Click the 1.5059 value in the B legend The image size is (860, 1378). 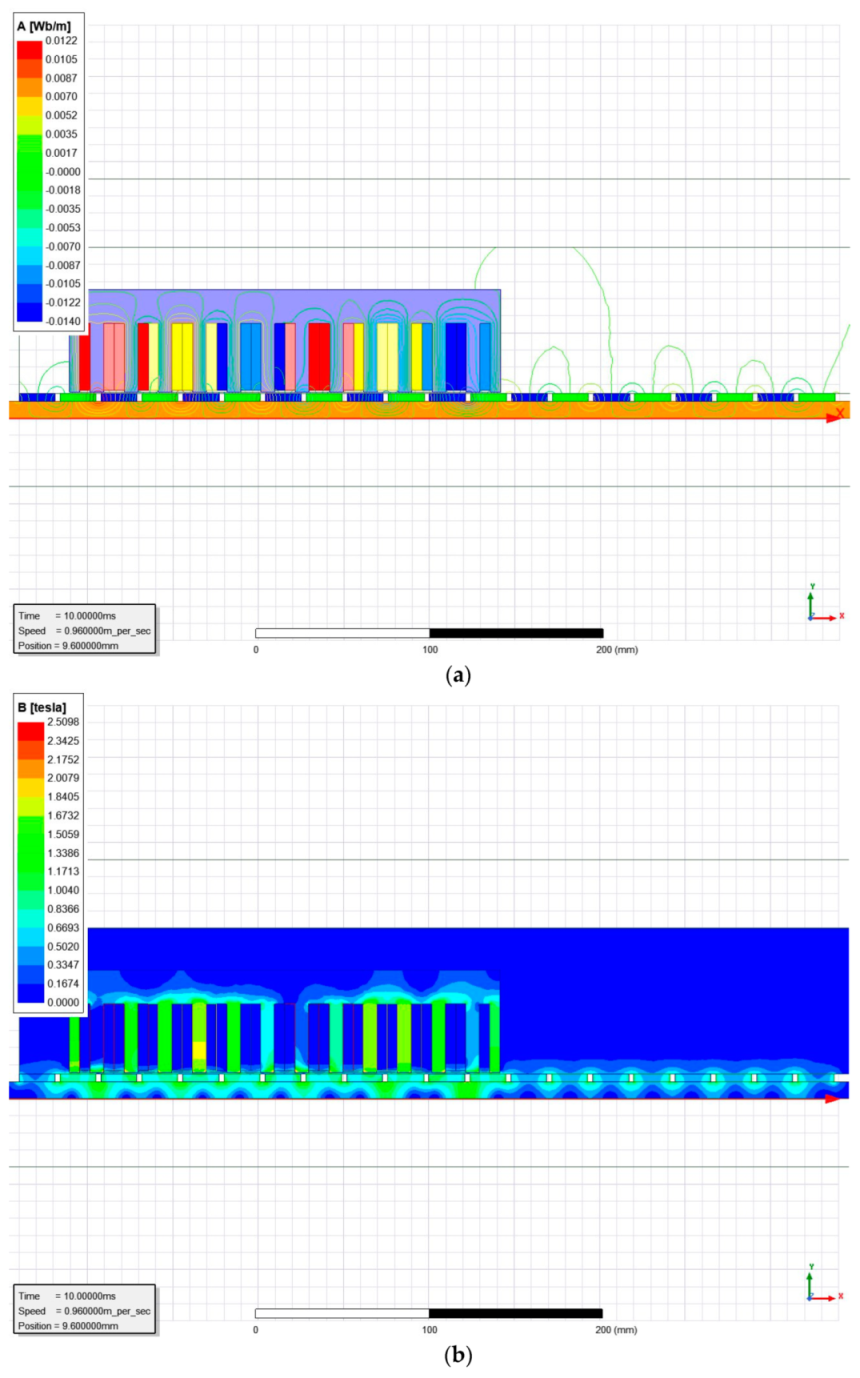pos(63,834)
